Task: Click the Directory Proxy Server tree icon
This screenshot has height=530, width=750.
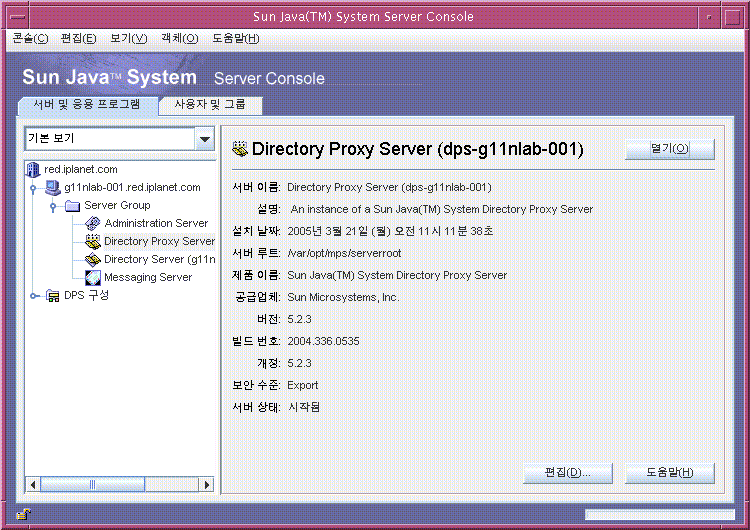Action: (x=93, y=241)
